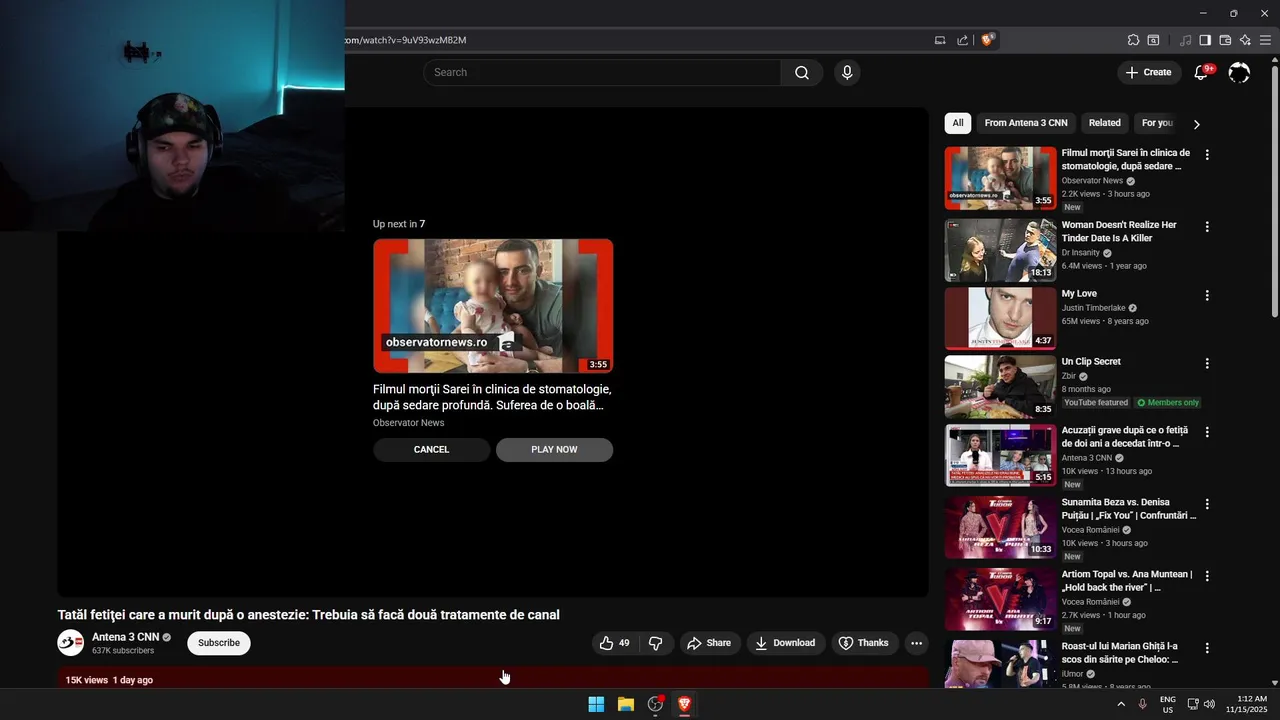The width and height of the screenshot is (1280, 720).
Task: Open menu for Woman Doesn't Realize video
Action: coord(1207,227)
